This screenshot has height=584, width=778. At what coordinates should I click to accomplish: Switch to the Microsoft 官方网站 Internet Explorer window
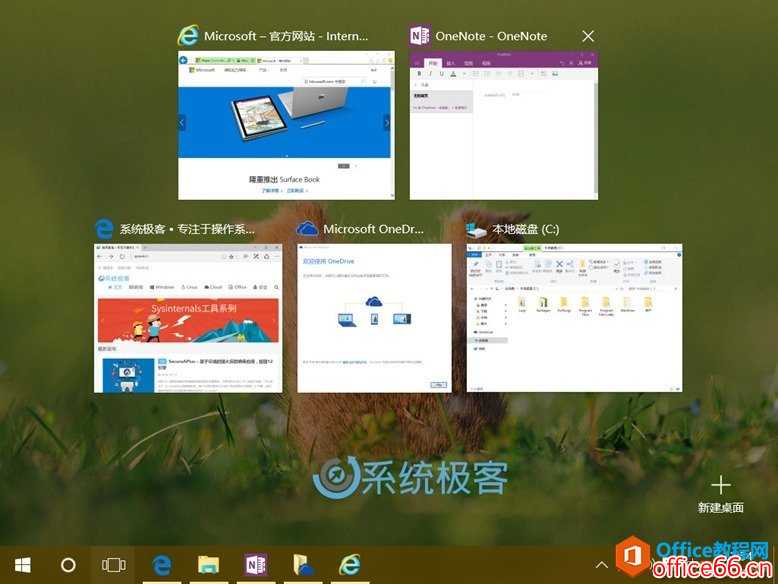point(286,125)
